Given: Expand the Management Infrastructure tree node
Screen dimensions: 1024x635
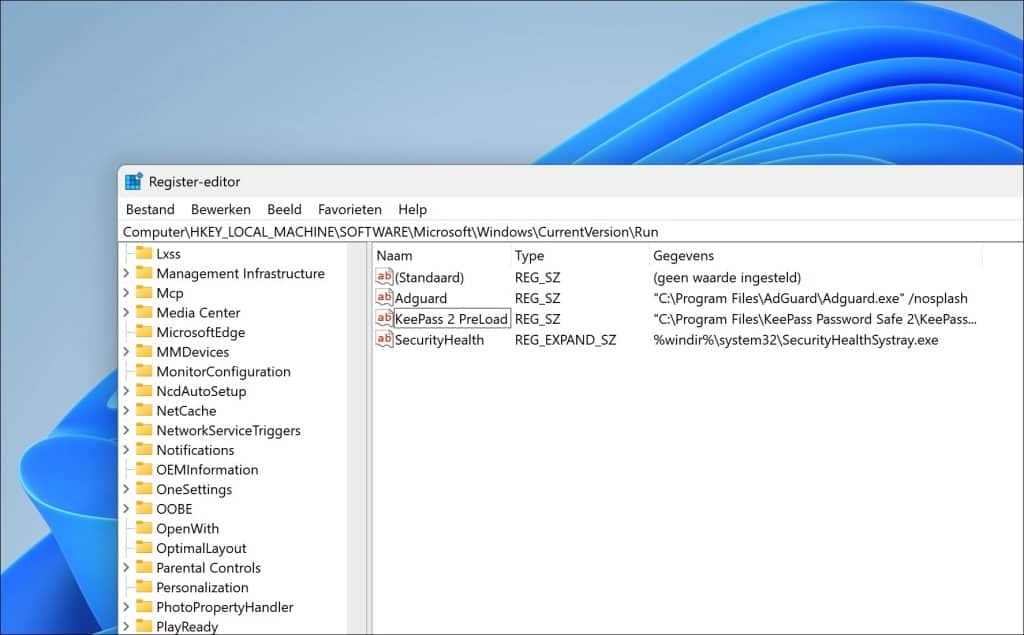Looking at the screenshot, I should click(x=124, y=273).
